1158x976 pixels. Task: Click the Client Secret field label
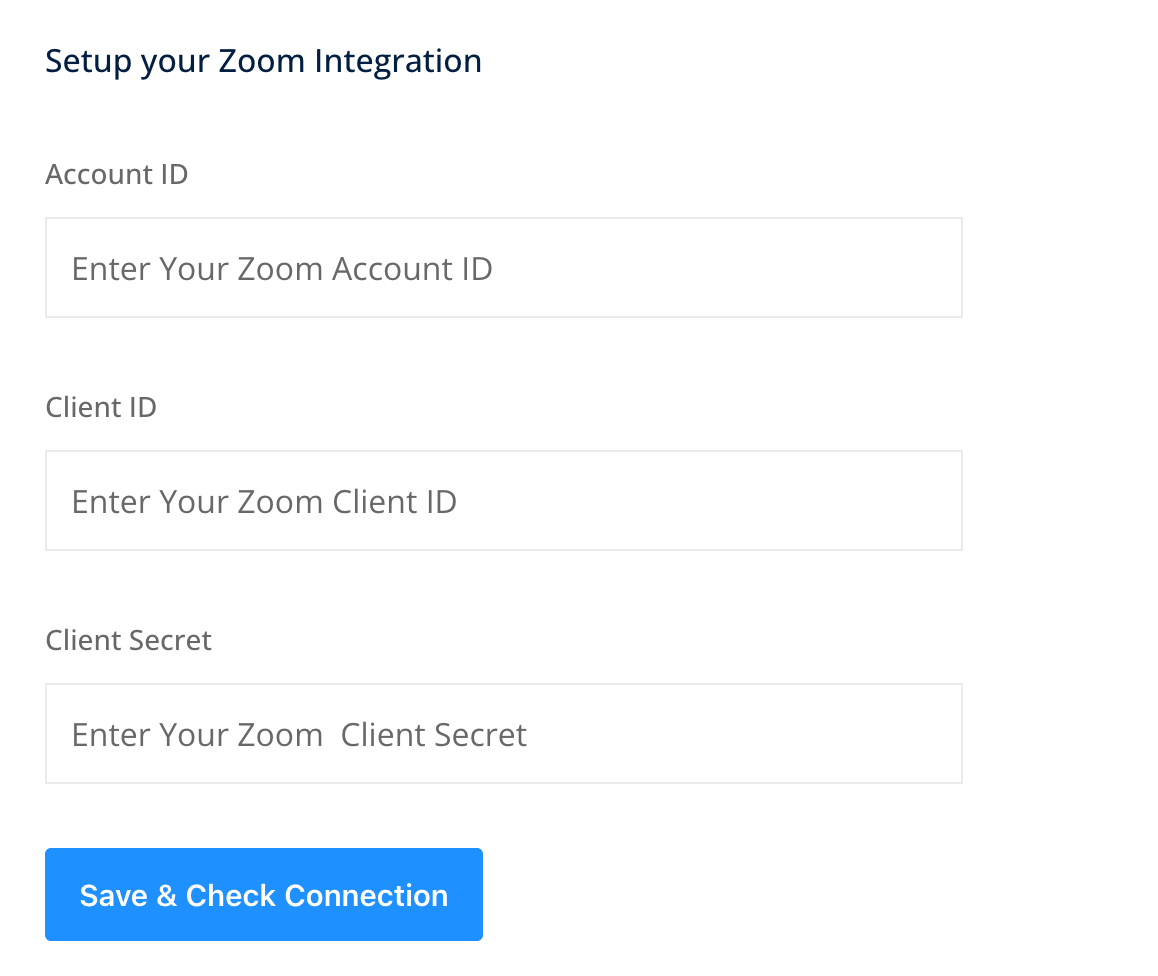[129, 640]
